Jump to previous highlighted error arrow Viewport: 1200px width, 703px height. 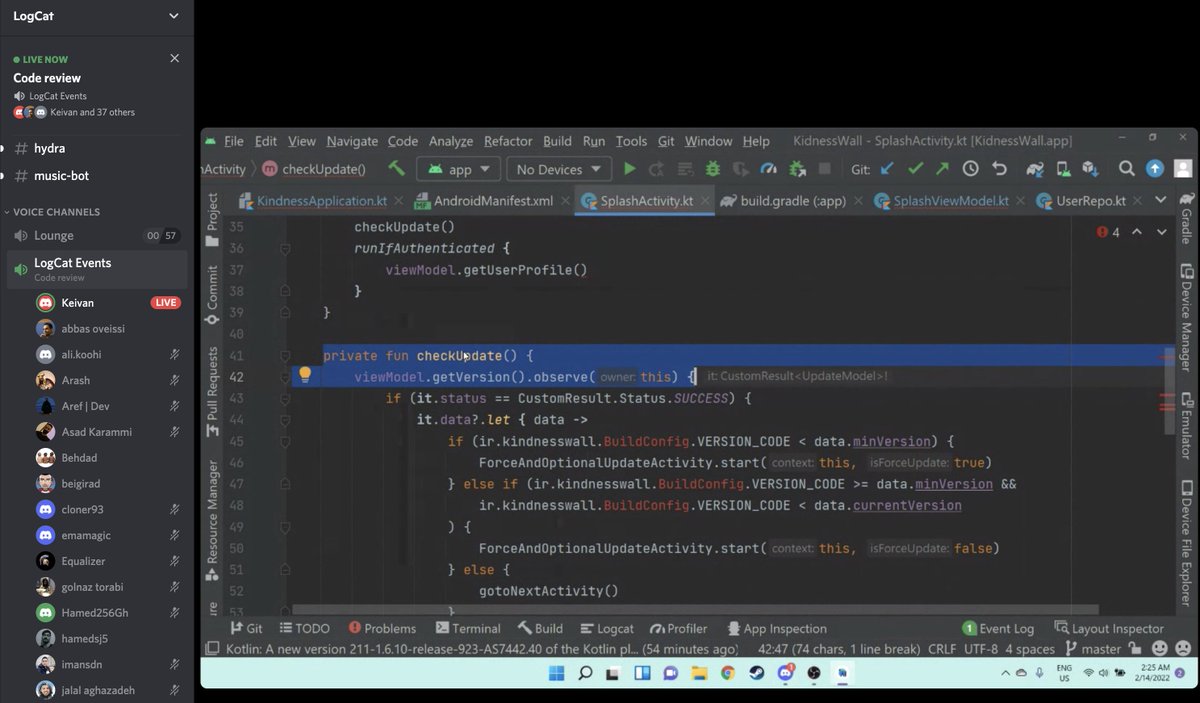click(1137, 232)
